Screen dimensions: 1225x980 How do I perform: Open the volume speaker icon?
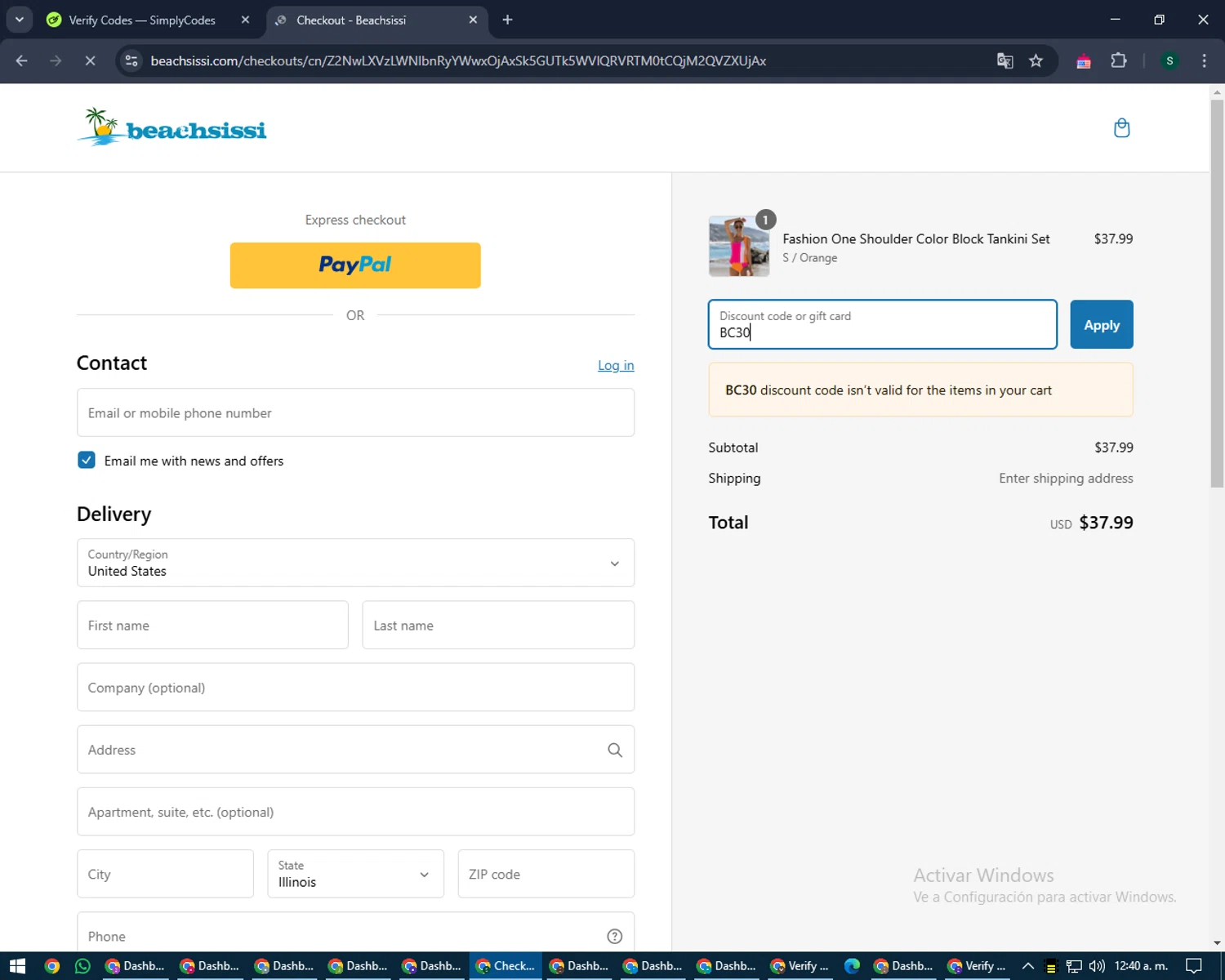pyautogui.click(x=1097, y=966)
